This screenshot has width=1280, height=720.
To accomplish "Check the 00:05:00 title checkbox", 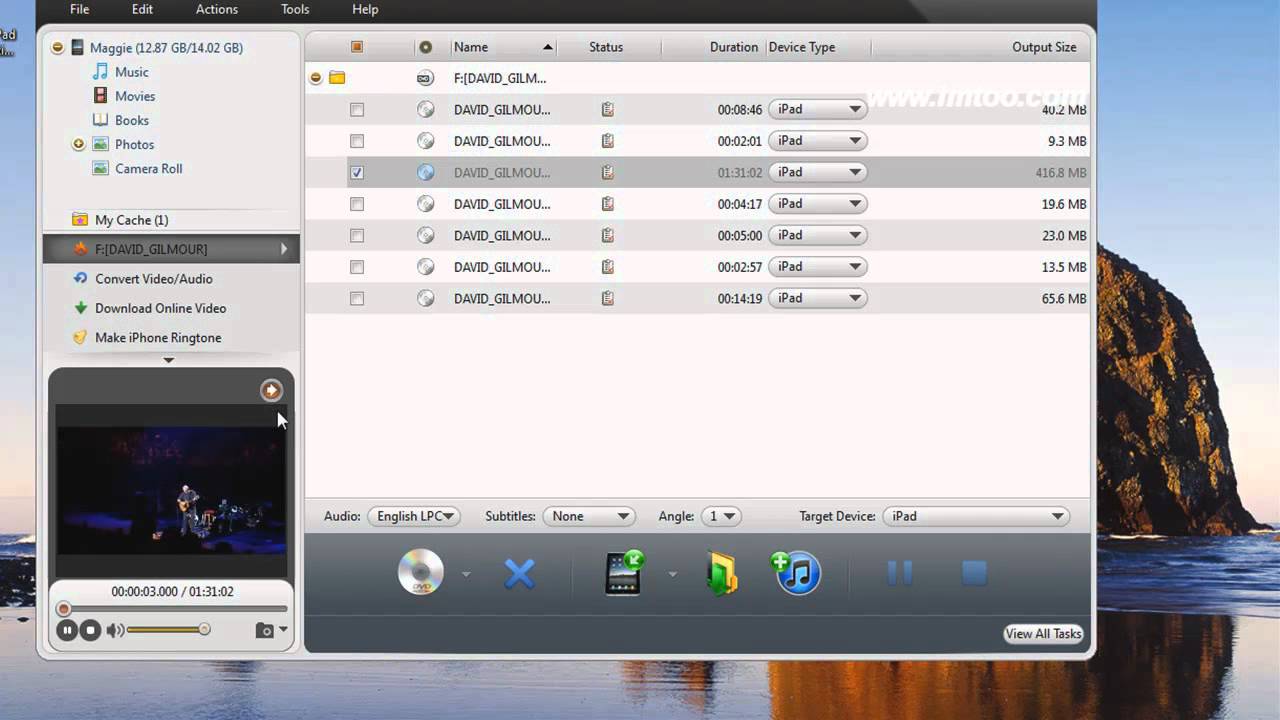I will click(357, 235).
